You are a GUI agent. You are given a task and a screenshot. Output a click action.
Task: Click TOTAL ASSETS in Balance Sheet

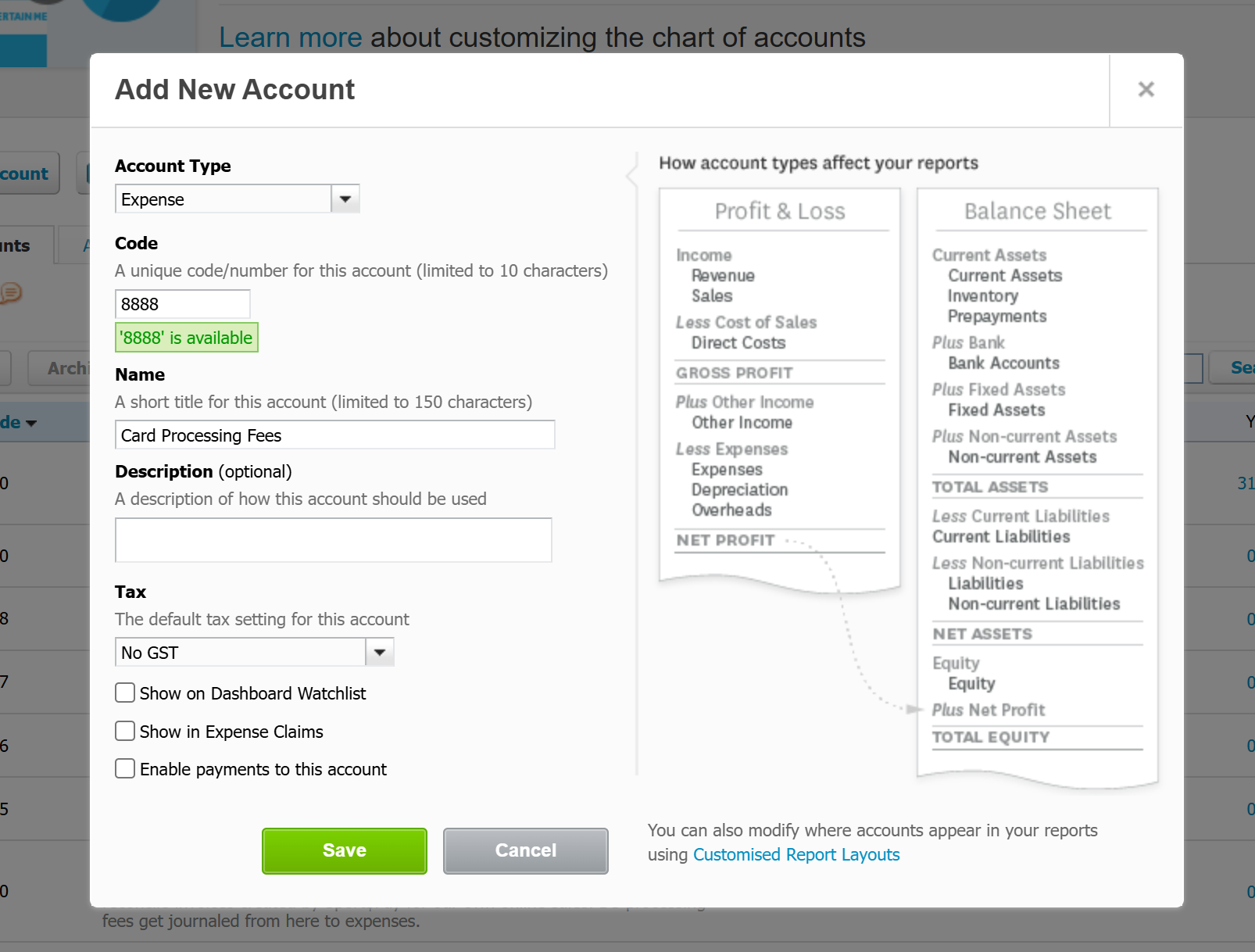[x=990, y=487]
